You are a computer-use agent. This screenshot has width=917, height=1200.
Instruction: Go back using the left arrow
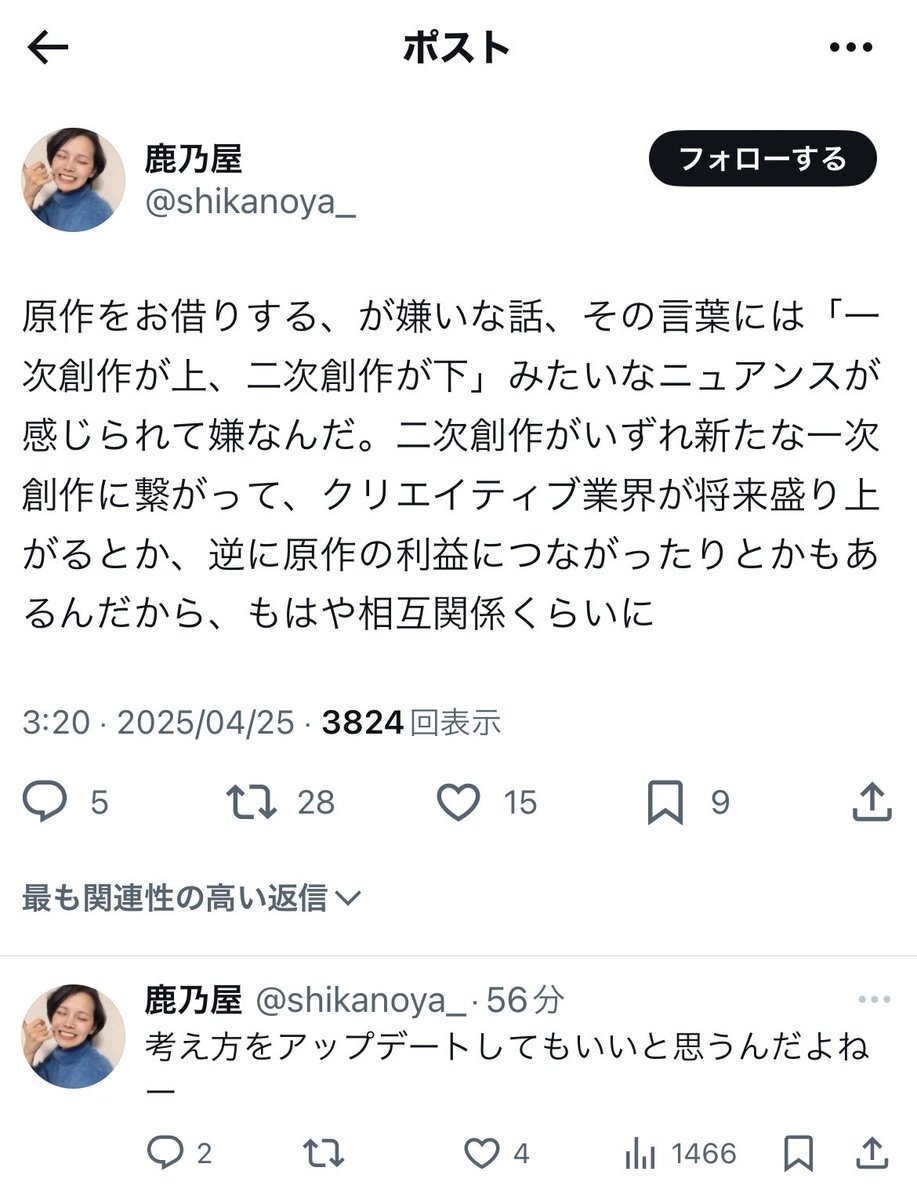point(48,48)
